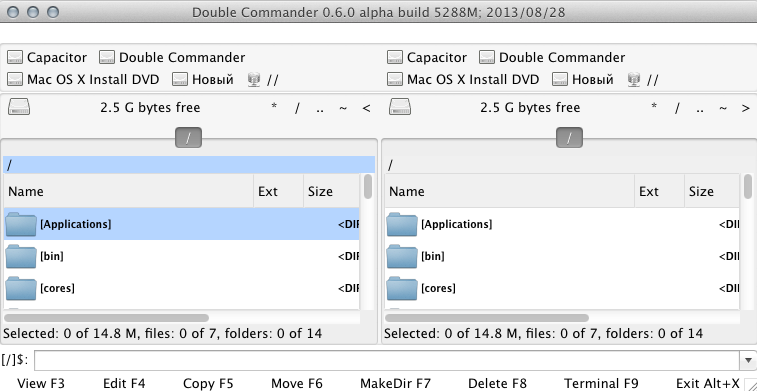Click right panel > button
757x391 pixels.
tap(746, 107)
